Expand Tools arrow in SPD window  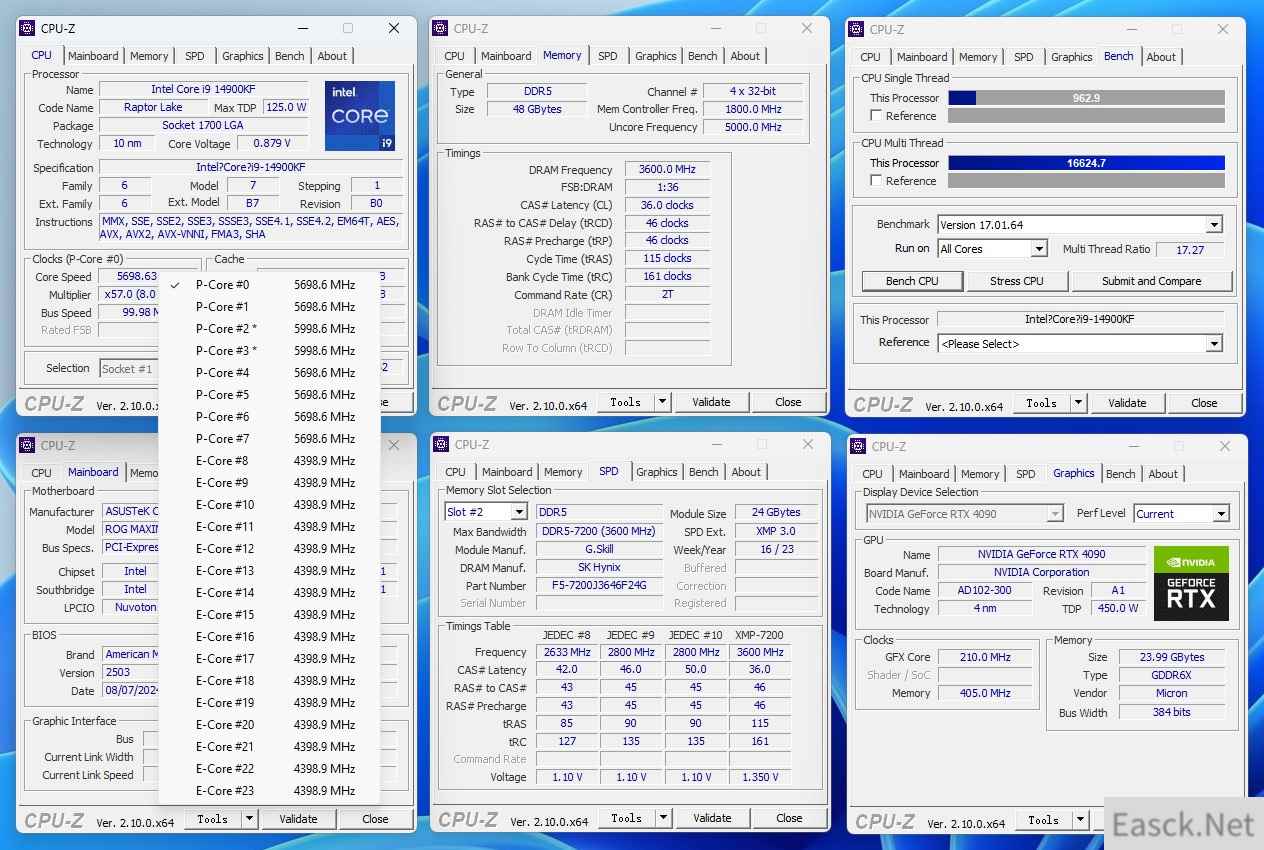[662, 818]
